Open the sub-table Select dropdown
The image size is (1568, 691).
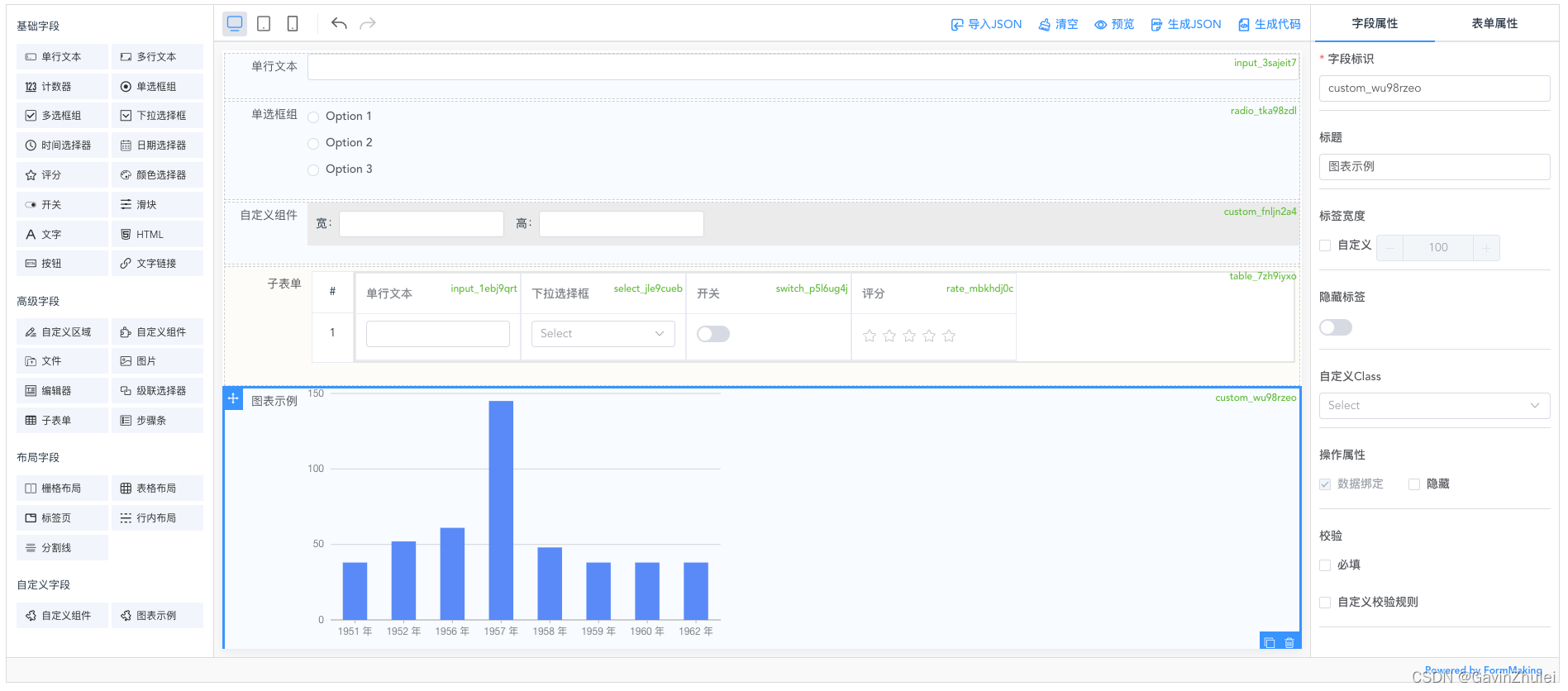click(x=603, y=334)
